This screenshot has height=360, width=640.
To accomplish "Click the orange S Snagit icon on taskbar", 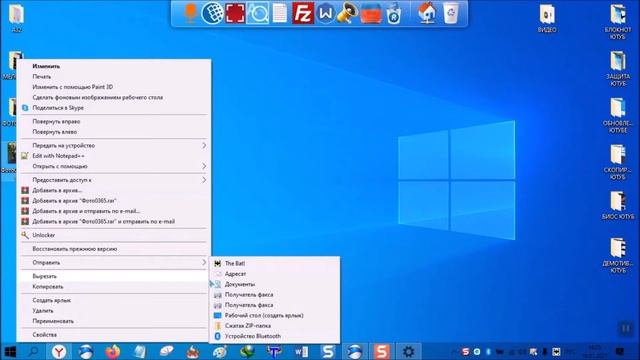I will 381,351.
